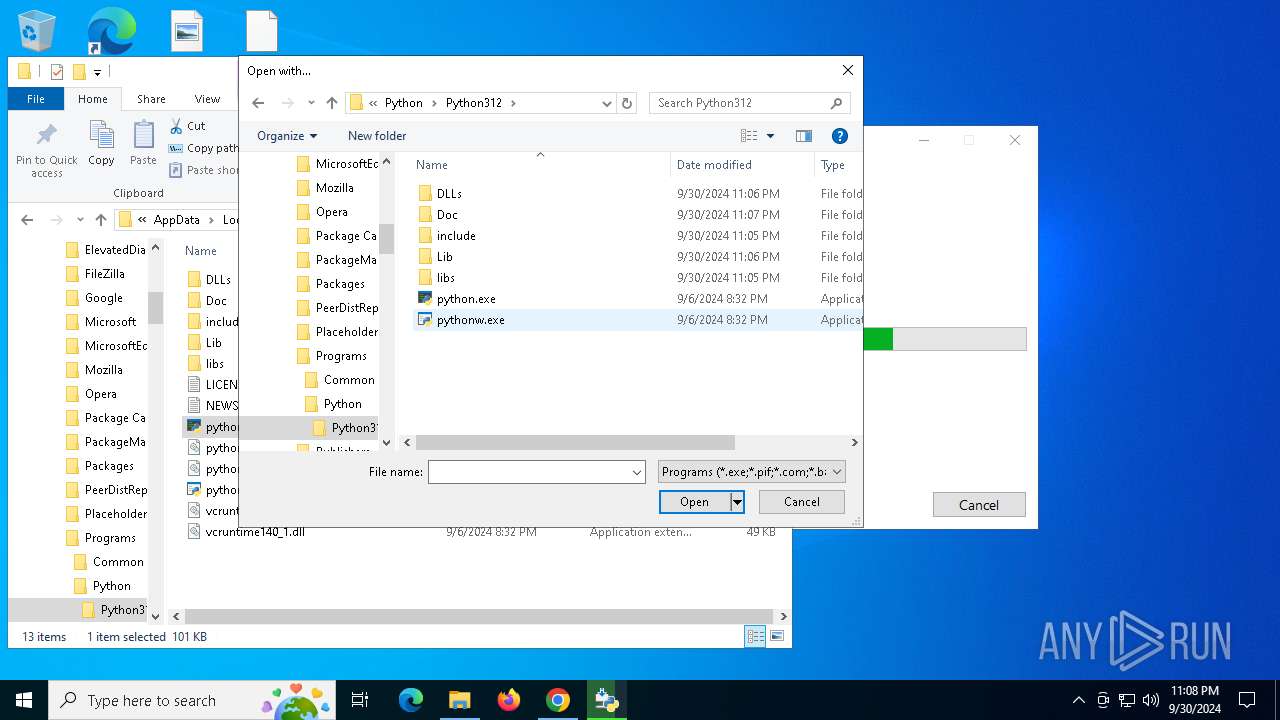Open the libs folder in the dialog
The height and width of the screenshot is (720, 1280).
point(445,278)
